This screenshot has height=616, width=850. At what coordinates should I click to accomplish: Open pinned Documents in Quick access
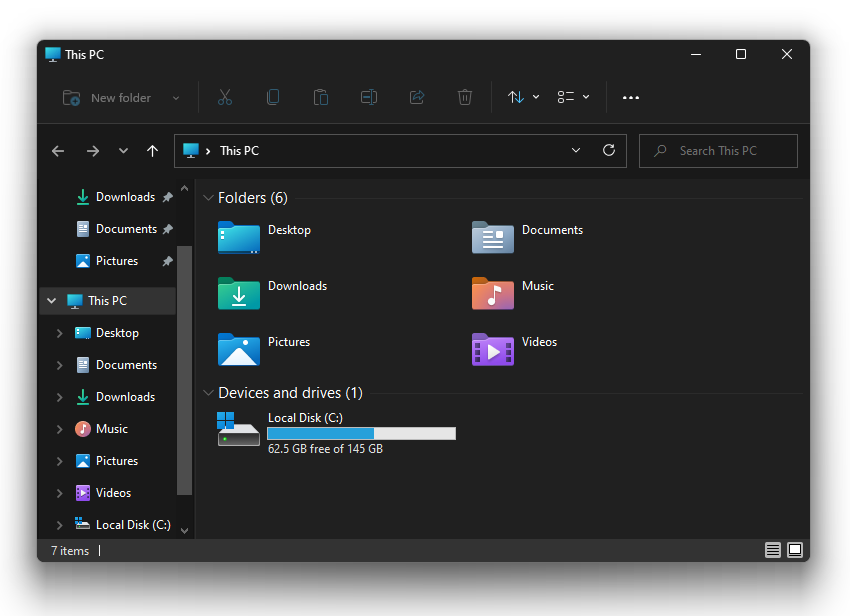point(124,229)
